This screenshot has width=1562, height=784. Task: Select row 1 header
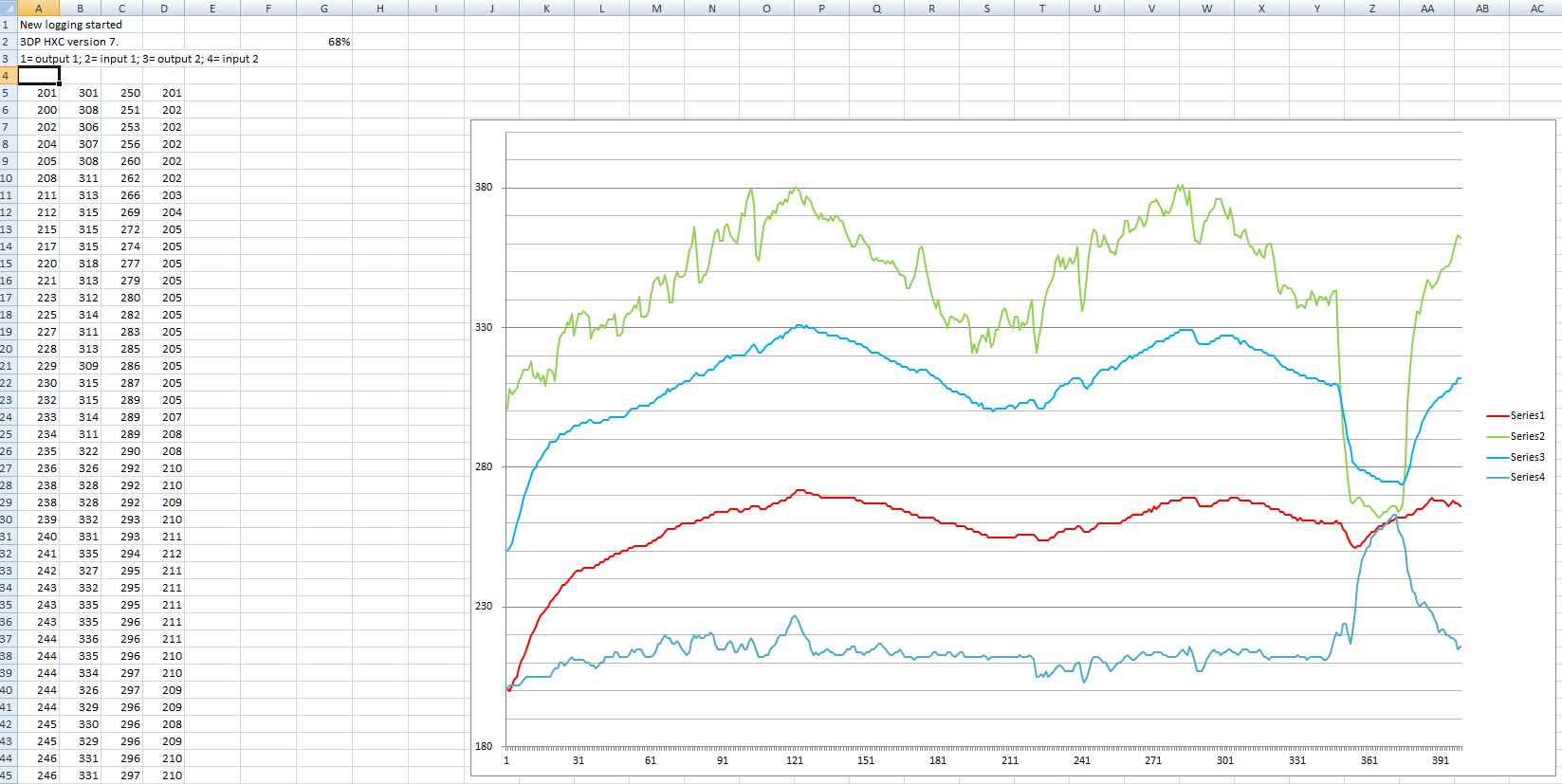9,25
